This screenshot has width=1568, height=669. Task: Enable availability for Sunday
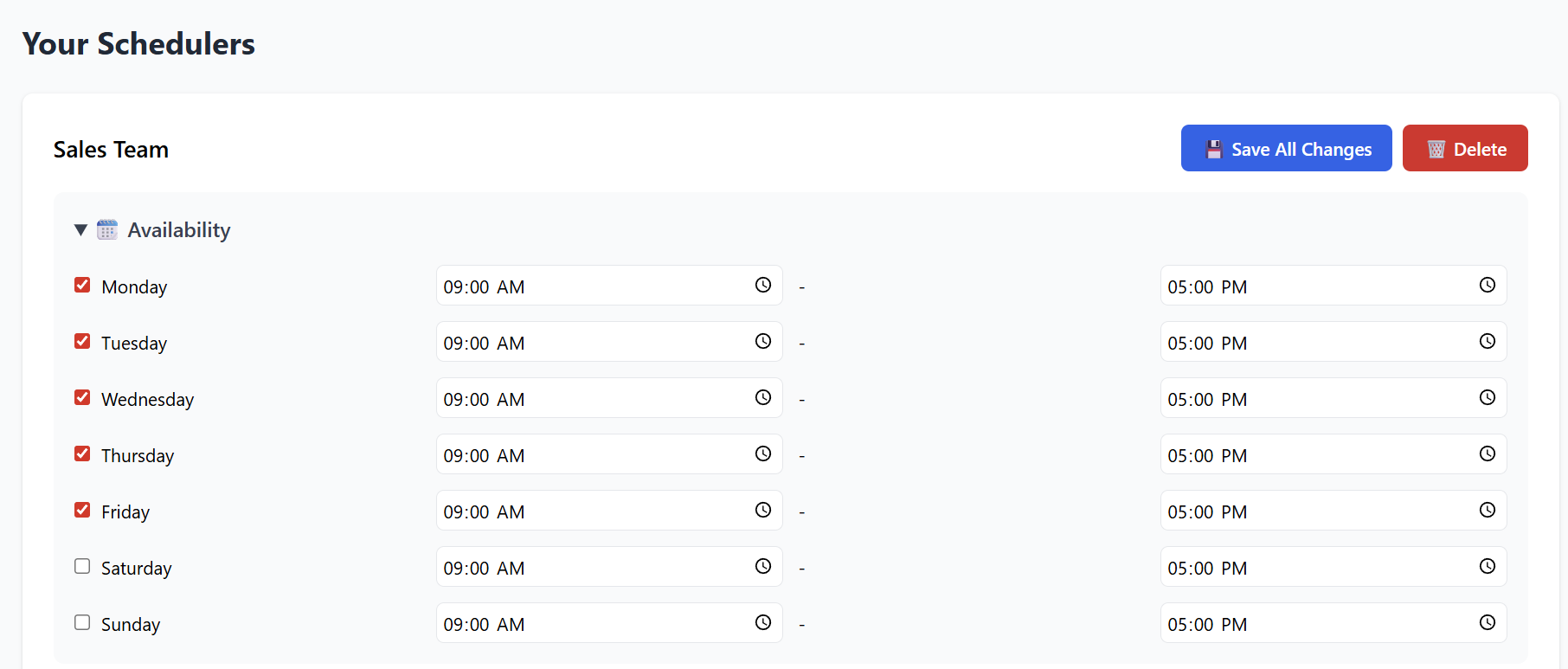tap(81, 621)
